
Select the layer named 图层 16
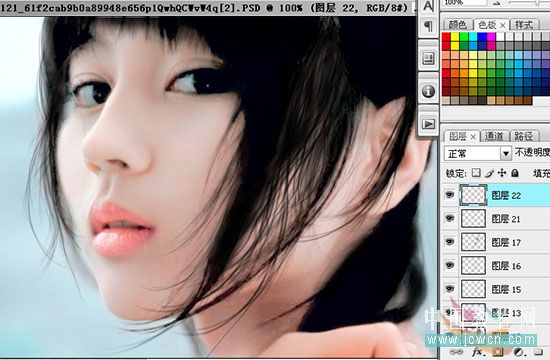pyautogui.click(x=506, y=266)
